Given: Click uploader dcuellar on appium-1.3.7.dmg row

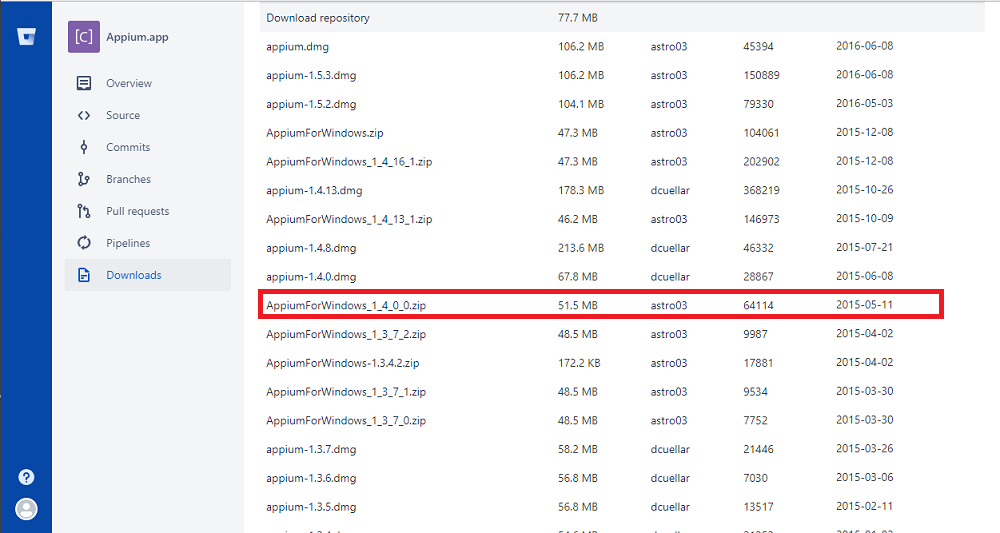Looking at the screenshot, I should tap(670, 449).
